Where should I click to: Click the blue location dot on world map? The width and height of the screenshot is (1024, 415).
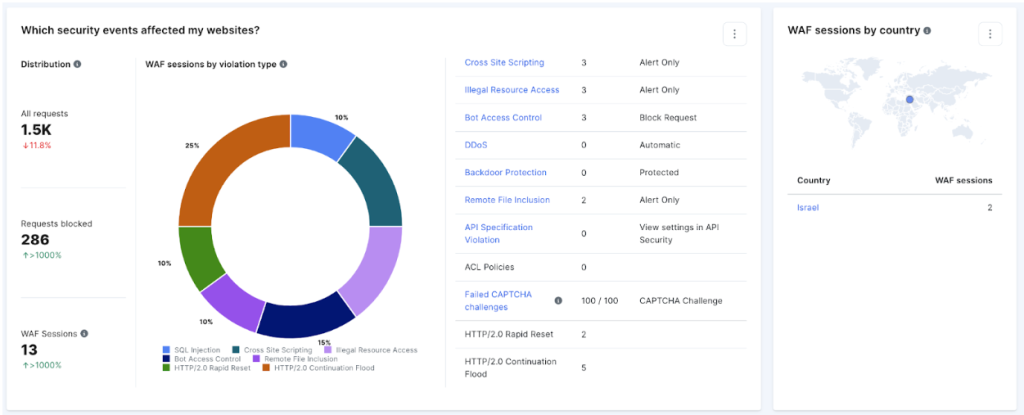point(909,98)
